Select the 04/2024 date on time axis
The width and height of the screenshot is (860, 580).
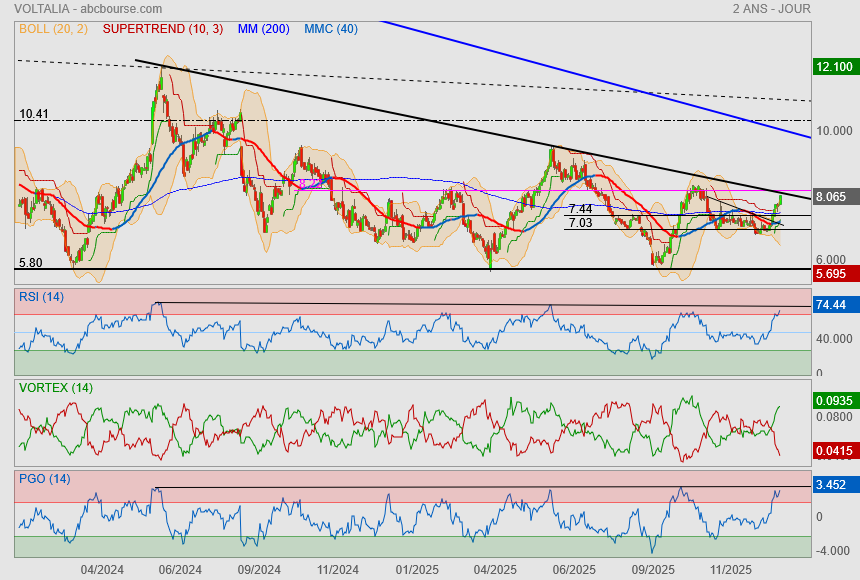[x=102, y=569]
